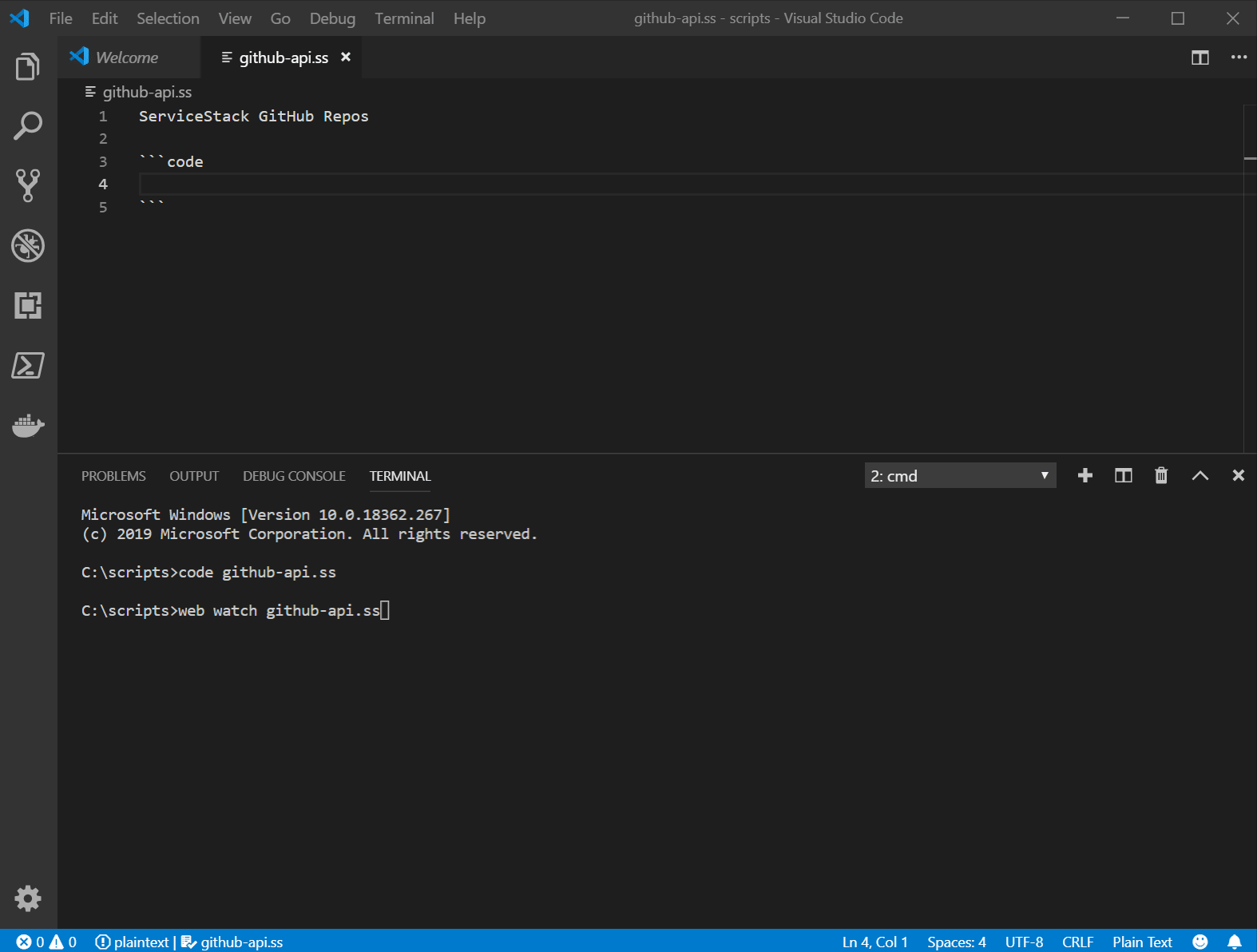The image size is (1257, 952).
Task: Open the Help menu
Action: click(470, 18)
